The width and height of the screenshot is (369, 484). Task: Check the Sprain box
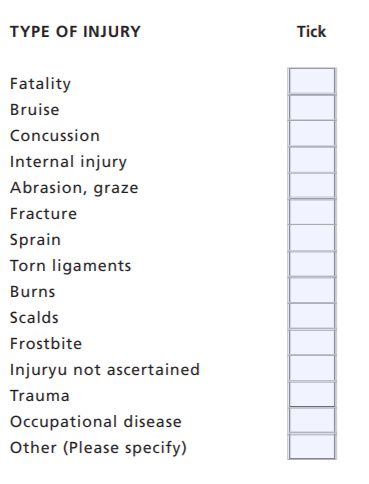[x=312, y=237]
